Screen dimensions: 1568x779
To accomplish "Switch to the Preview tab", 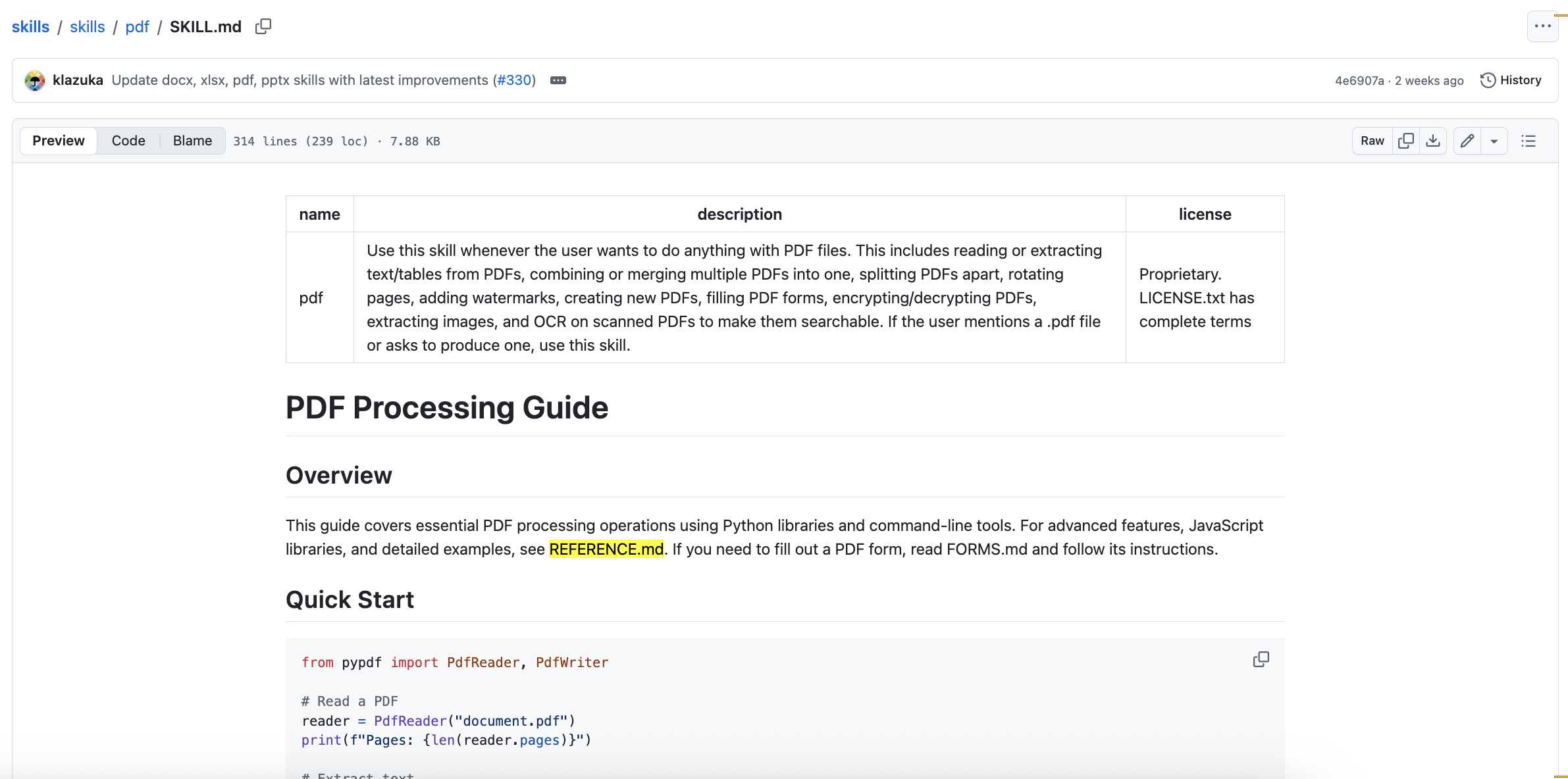I will pyautogui.click(x=59, y=141).
